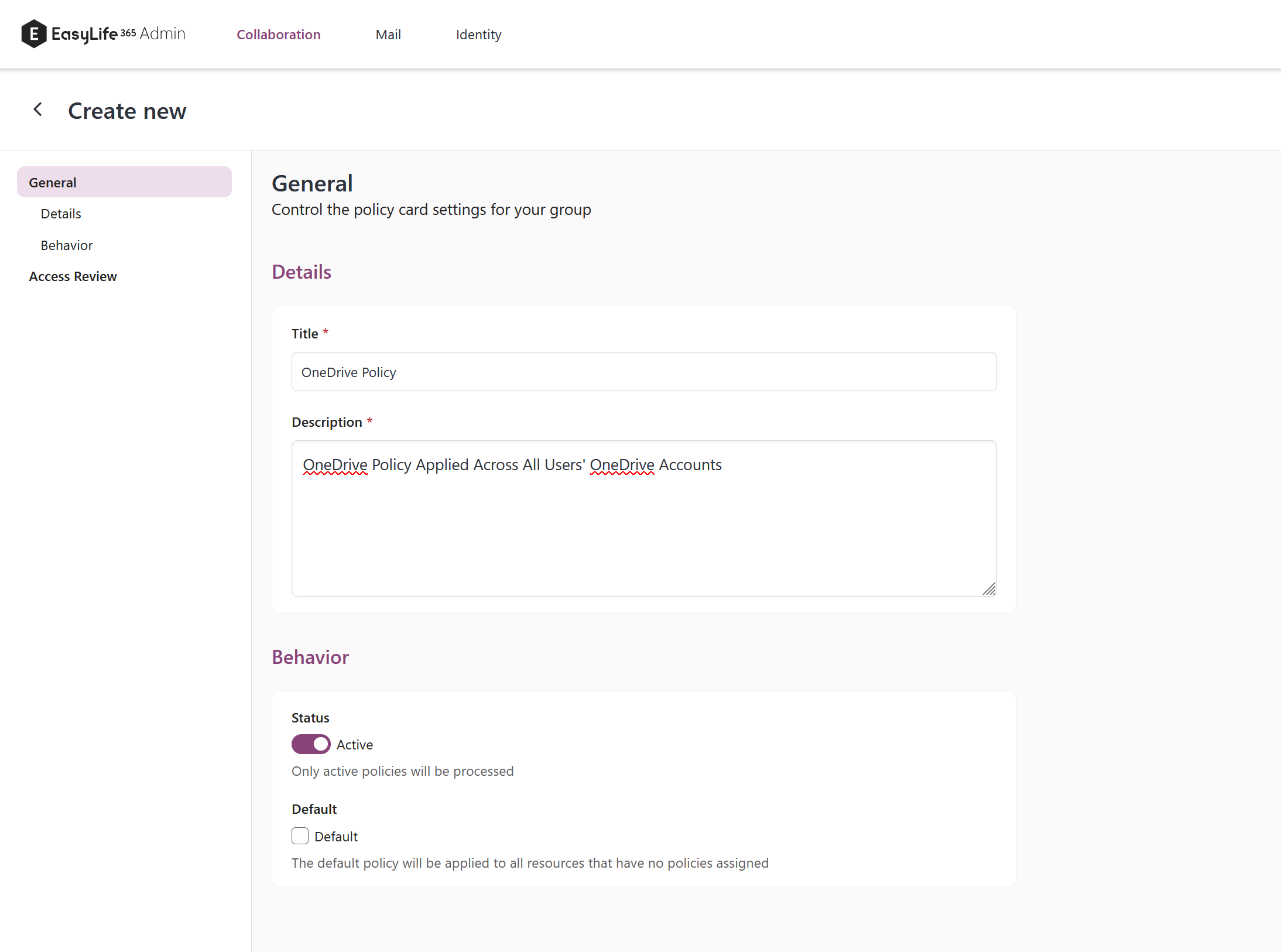Viewport: 1281px width, 952px height.
Task: Check the Default policy checkbox
Action: (300, 836)
